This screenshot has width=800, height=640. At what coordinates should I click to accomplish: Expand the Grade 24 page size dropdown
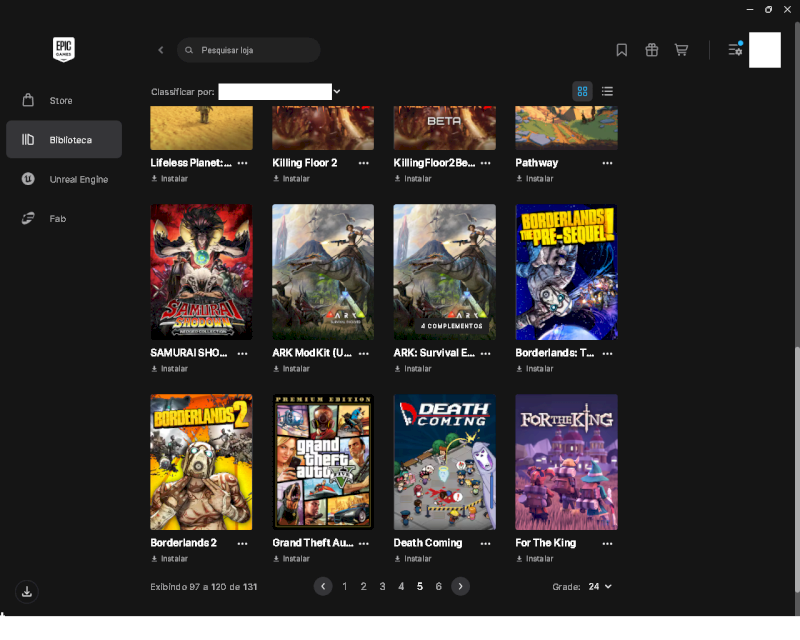(x=600, y=587)
